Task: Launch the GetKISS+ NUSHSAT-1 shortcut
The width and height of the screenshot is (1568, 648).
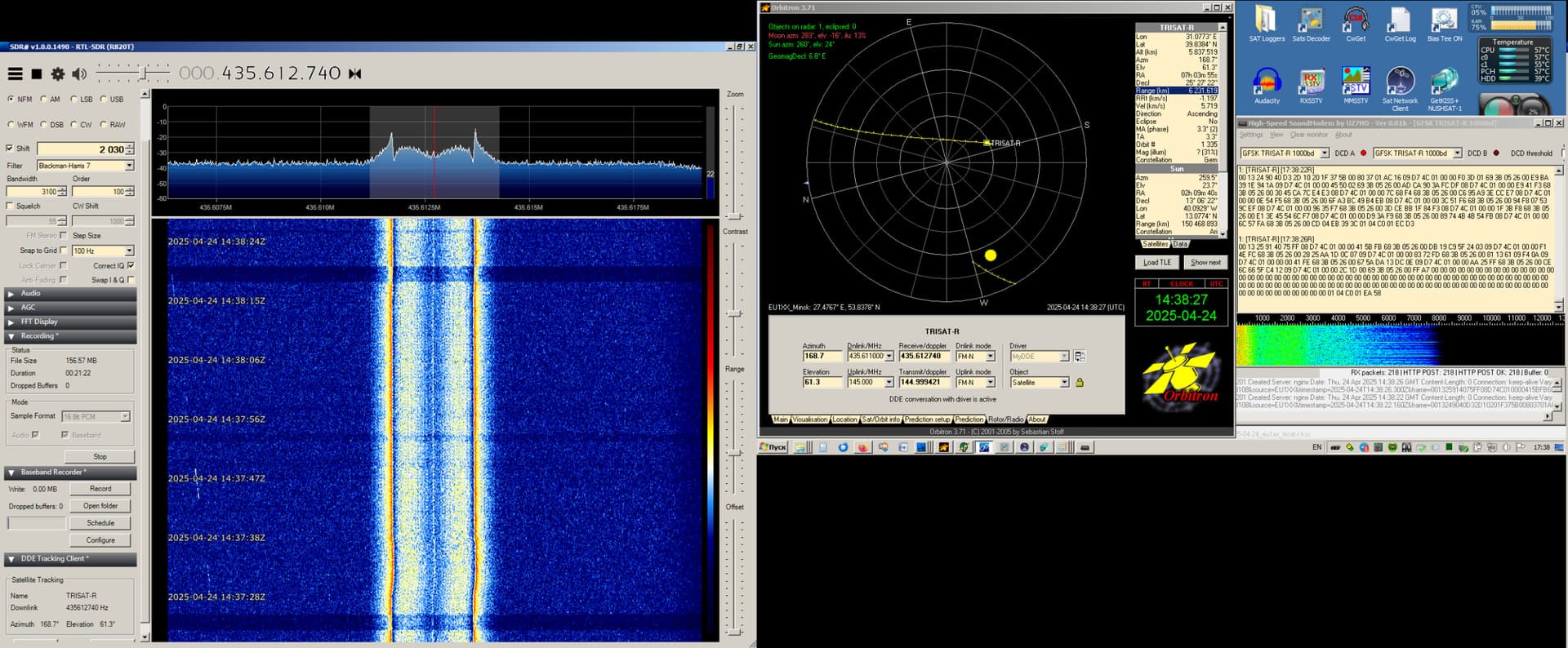Action: pos(1444,88)
